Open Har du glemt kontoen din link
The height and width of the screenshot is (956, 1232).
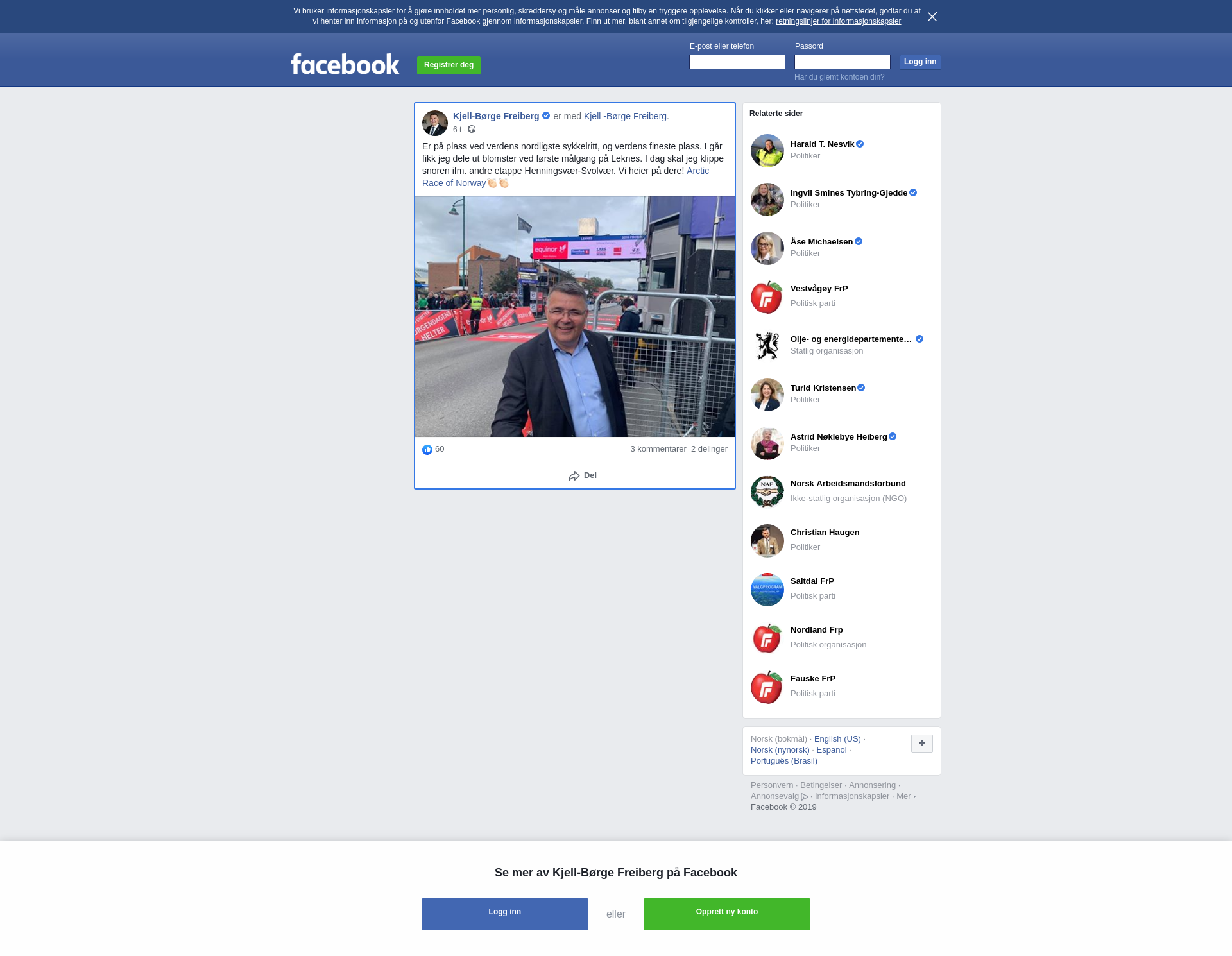pos(839,77)
